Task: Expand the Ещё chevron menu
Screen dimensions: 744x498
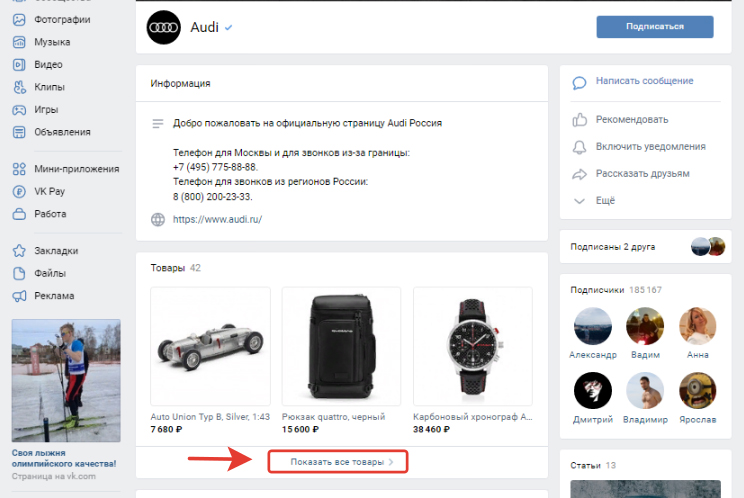Action: [579, 201]
